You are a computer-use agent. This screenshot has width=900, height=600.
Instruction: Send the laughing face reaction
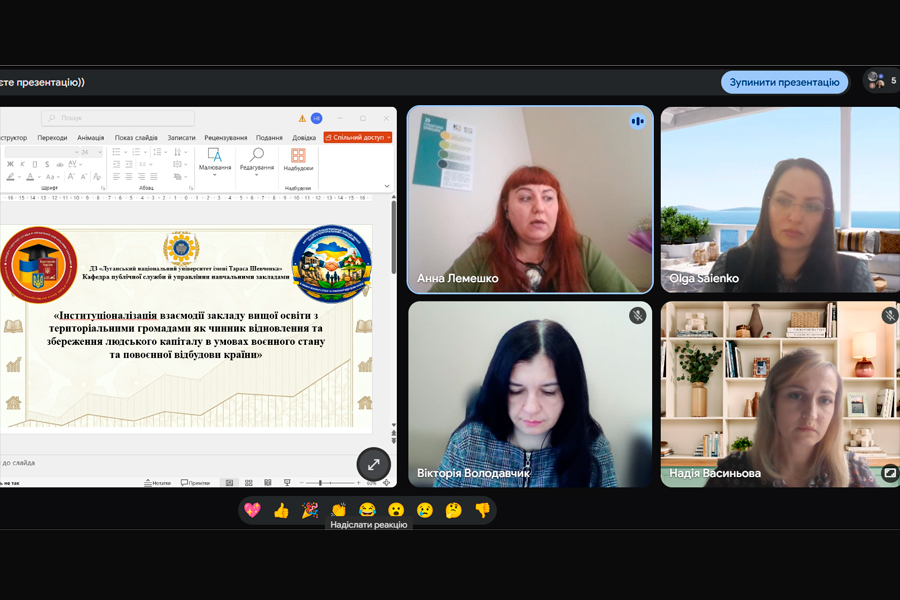coord(367,510)
